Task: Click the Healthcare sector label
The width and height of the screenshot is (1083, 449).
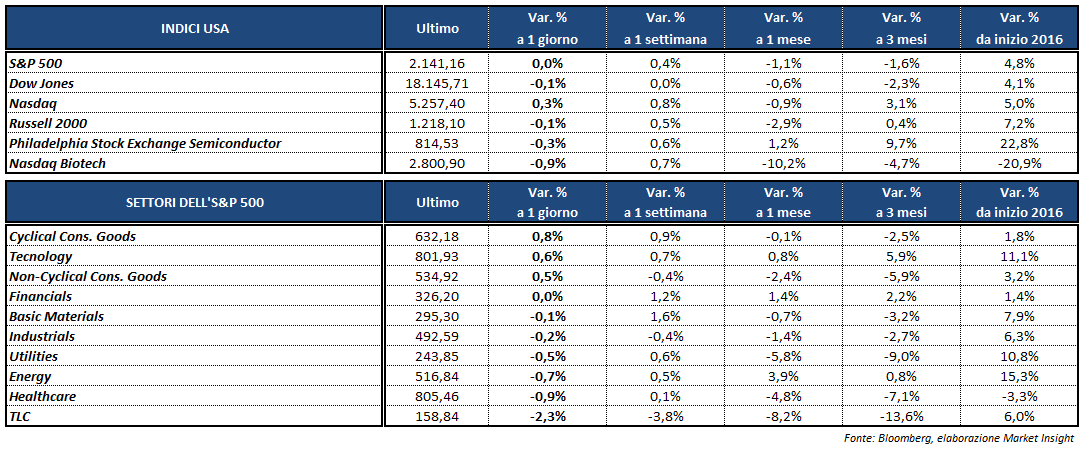Action: pos(42,397)
